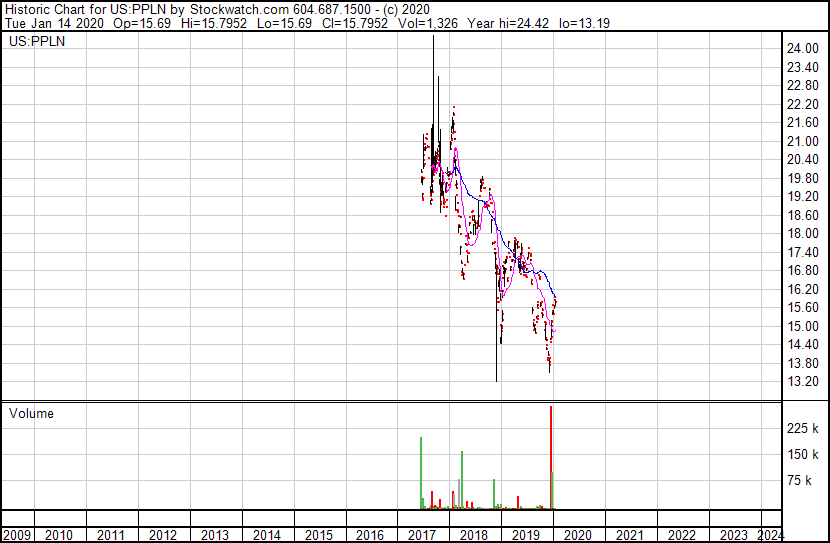830x543 pixels.
Task: Click the 16.20 price axis value
Action: pos(803,289)
